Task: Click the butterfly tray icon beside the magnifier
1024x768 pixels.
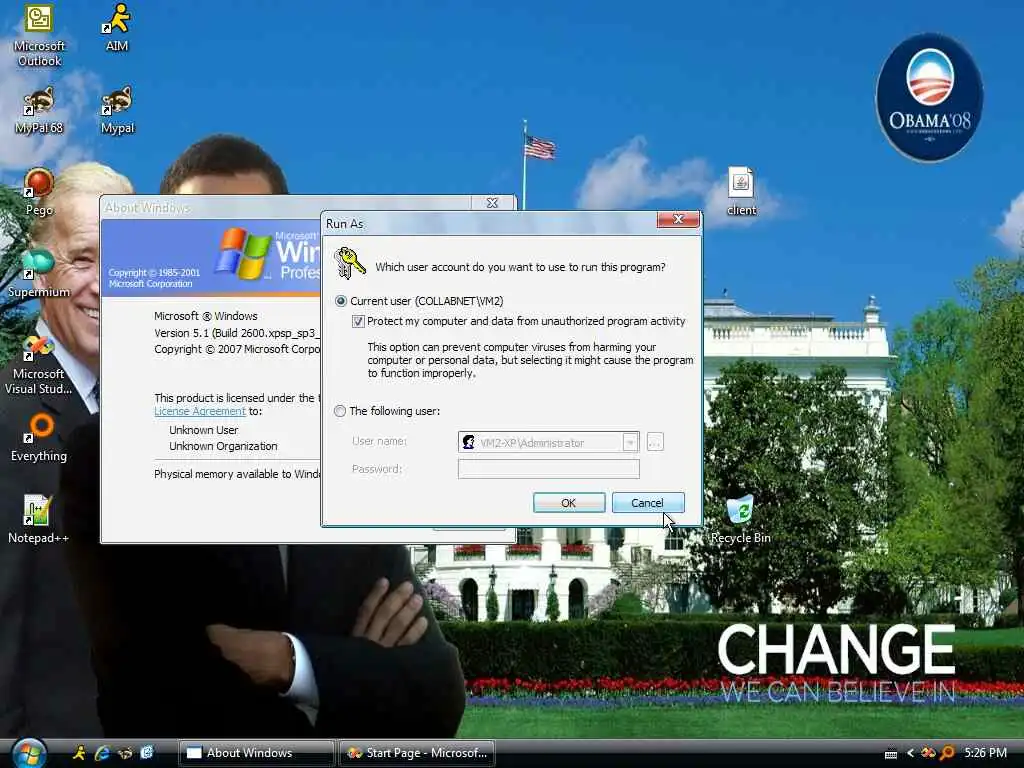Action: 928,753
